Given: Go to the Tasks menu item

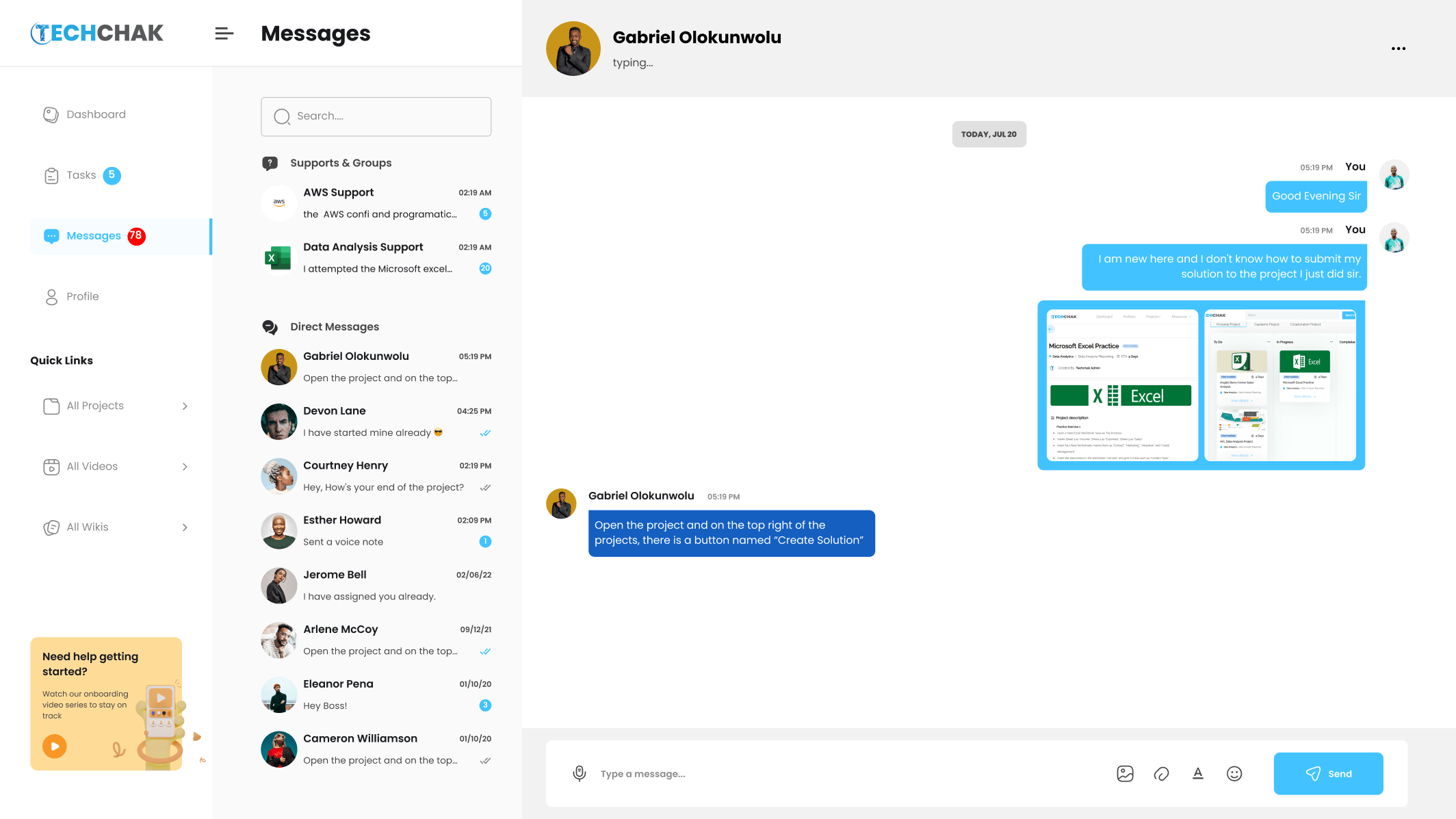Looking at the screenshot, I should 81,175.
